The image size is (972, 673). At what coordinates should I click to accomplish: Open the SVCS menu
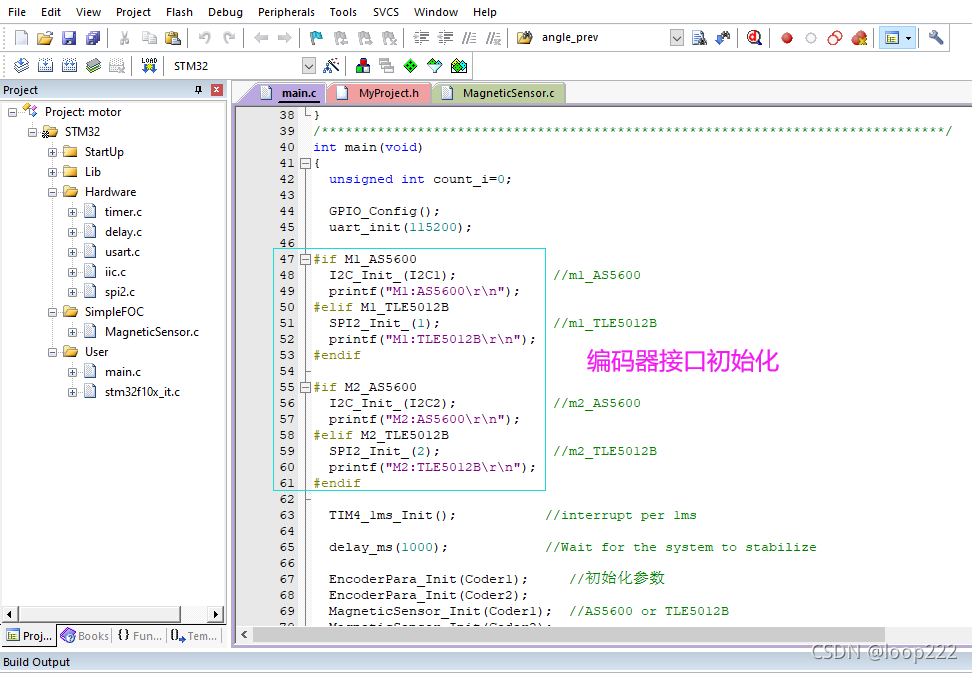pos(386,12)
